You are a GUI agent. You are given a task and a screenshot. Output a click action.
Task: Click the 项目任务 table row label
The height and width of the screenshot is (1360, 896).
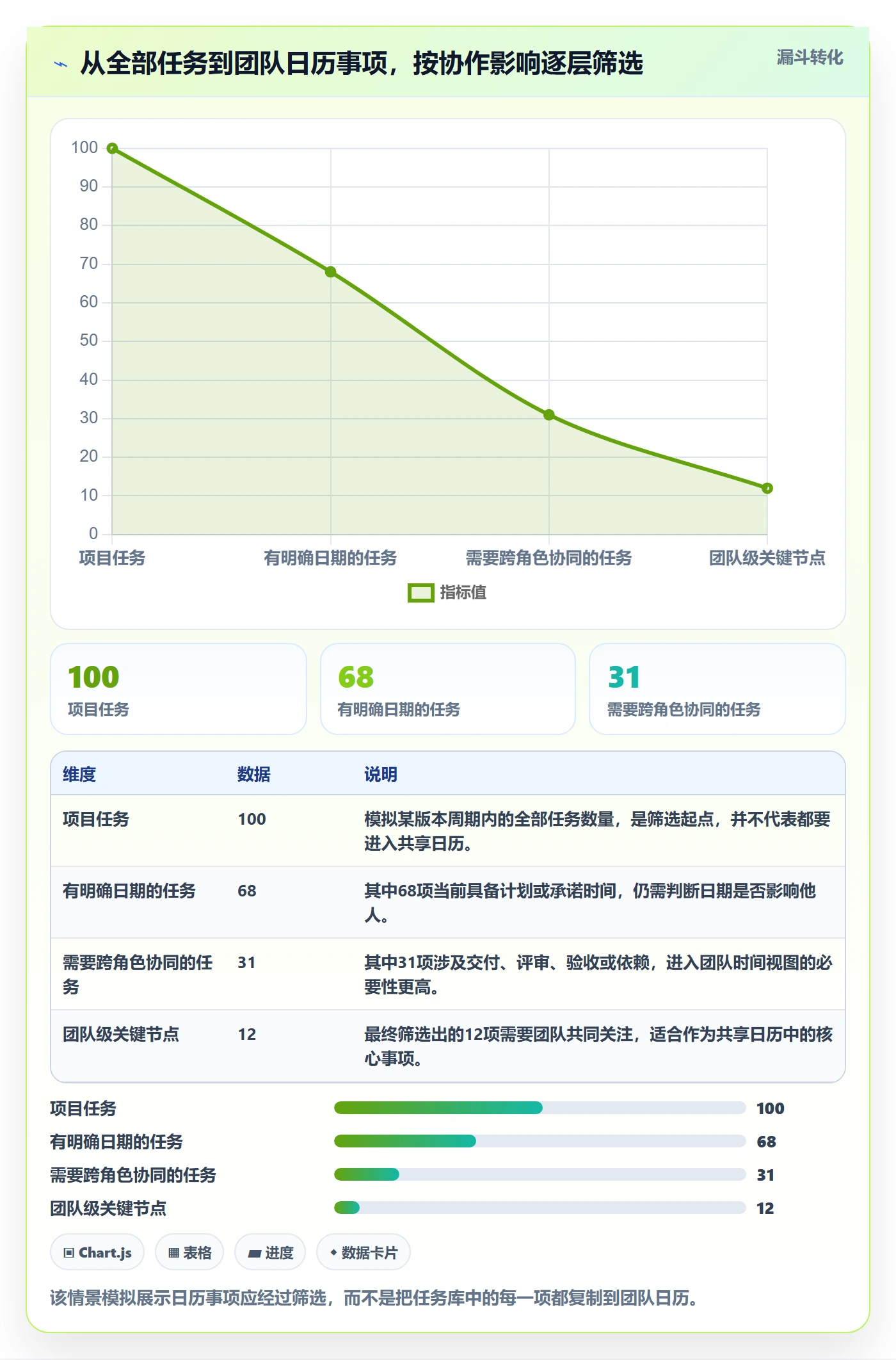point(96,819)
